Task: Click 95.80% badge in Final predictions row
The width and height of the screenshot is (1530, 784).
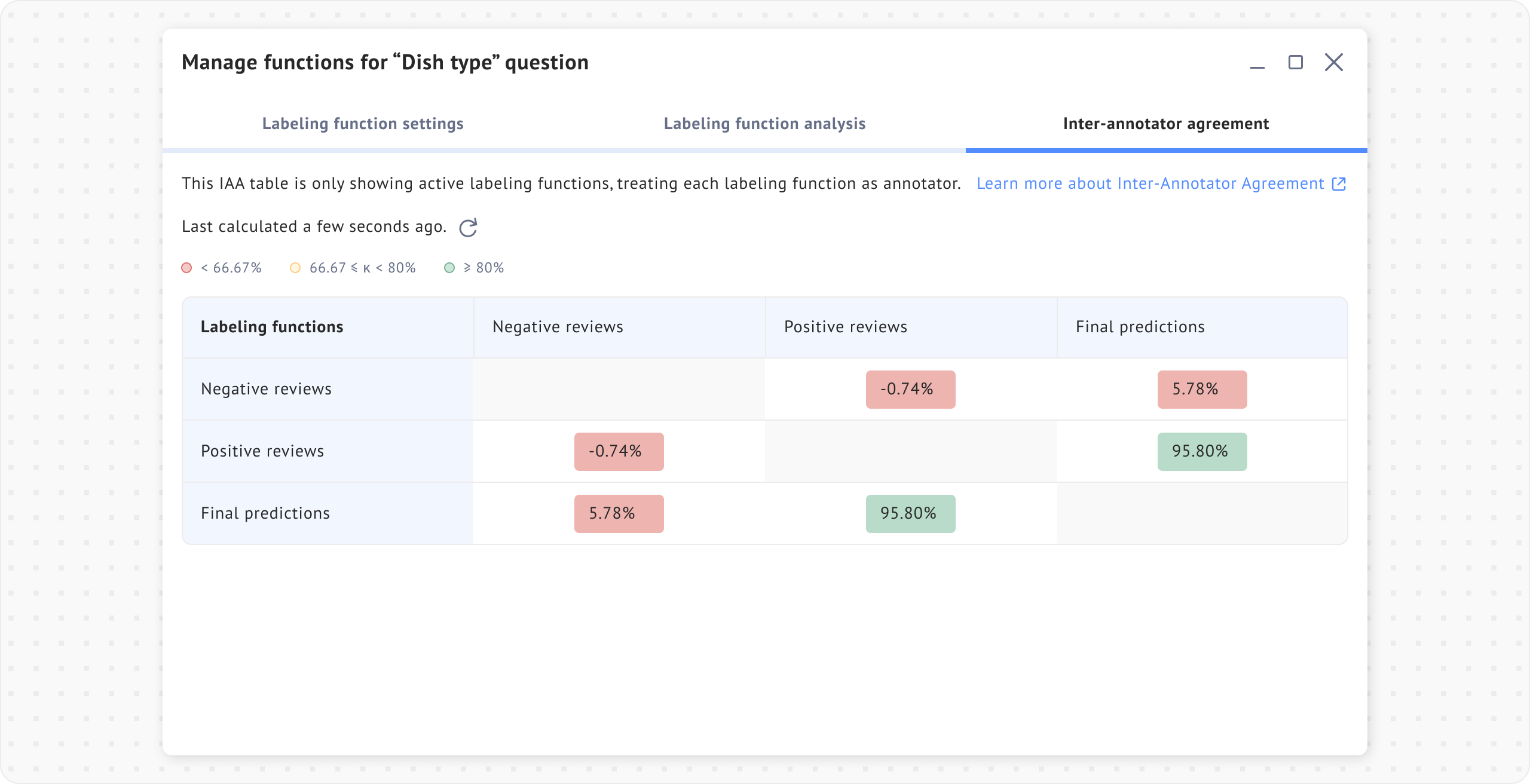Action: 910,514
